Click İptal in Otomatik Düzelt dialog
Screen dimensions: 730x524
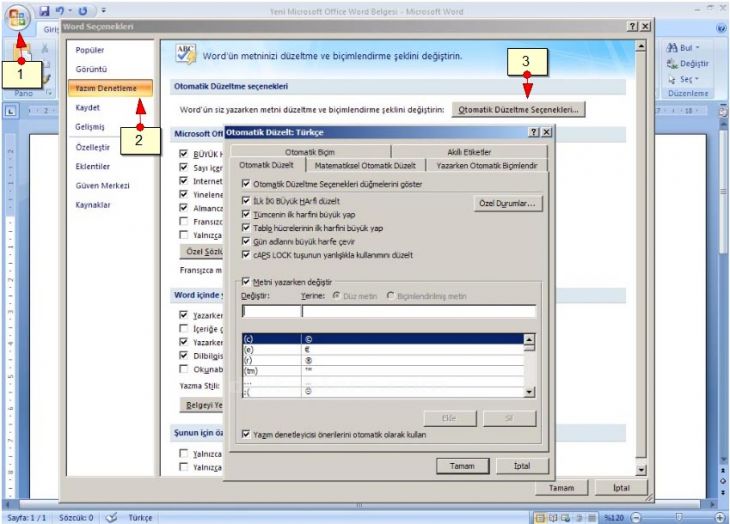pos(522,466)
